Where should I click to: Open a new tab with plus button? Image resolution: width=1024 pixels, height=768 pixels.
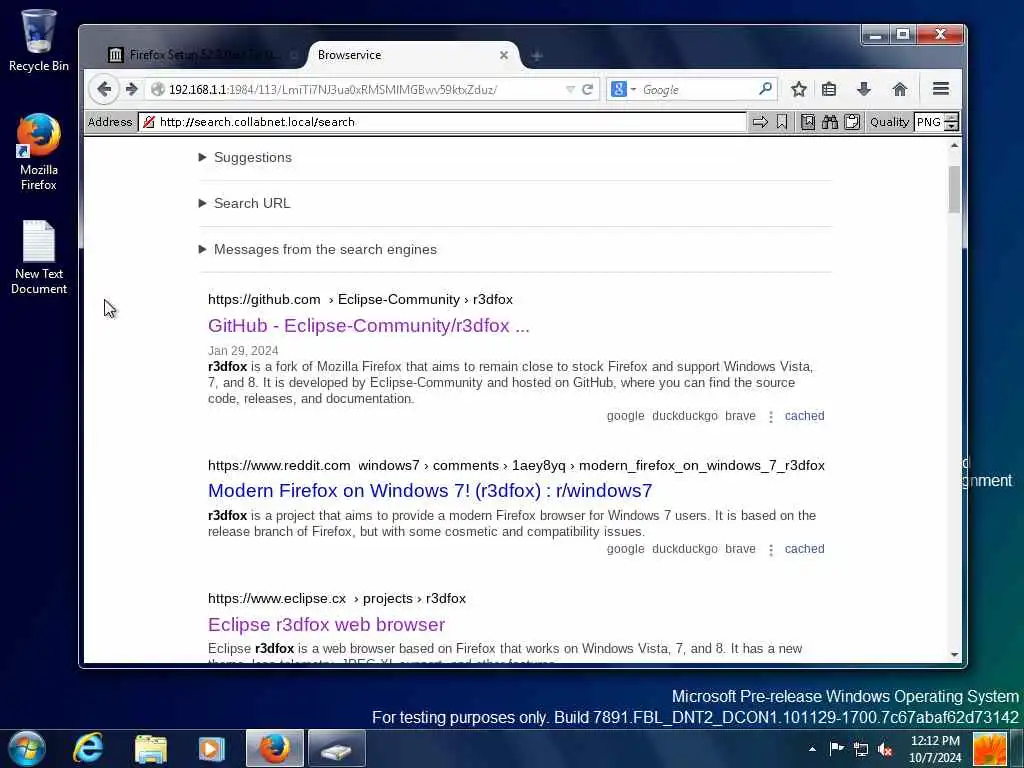(x=537, y=56)
